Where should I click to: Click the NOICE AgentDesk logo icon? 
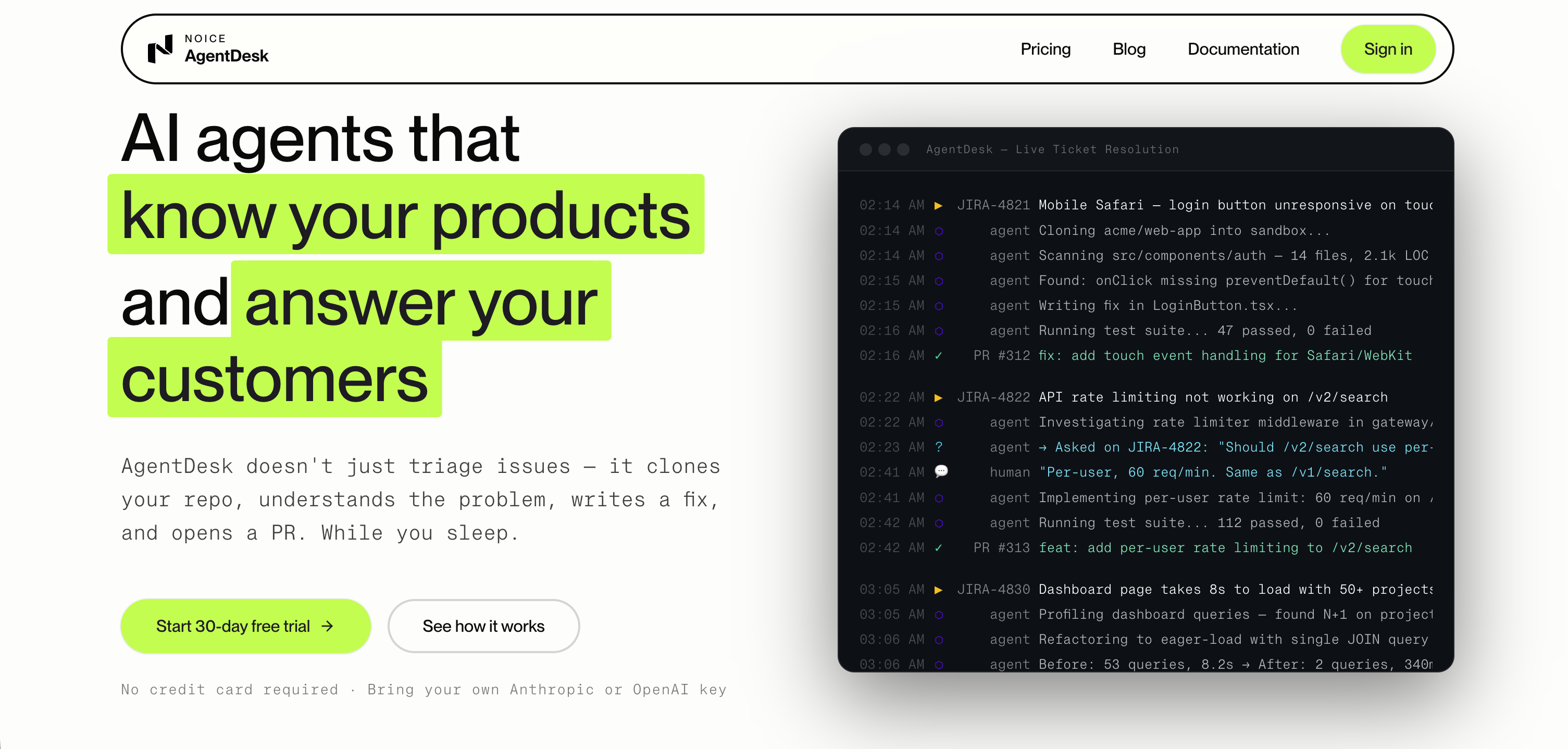160,48
